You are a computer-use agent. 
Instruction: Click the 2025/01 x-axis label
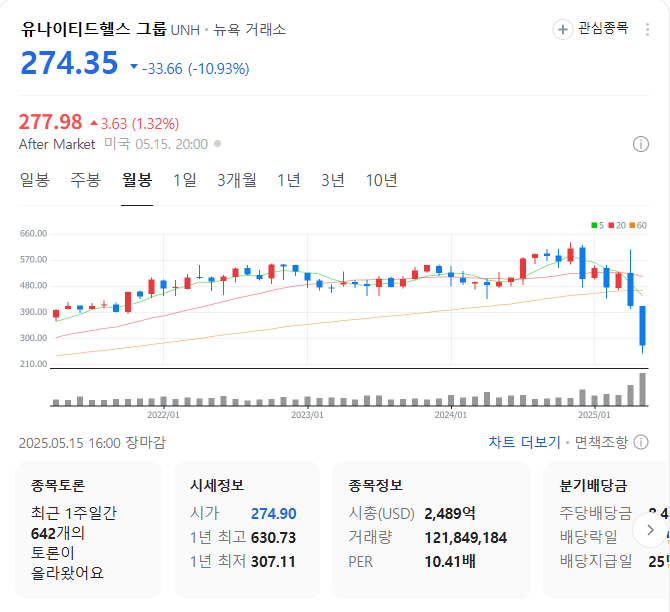pyautogui.click(x=594, y=415)
